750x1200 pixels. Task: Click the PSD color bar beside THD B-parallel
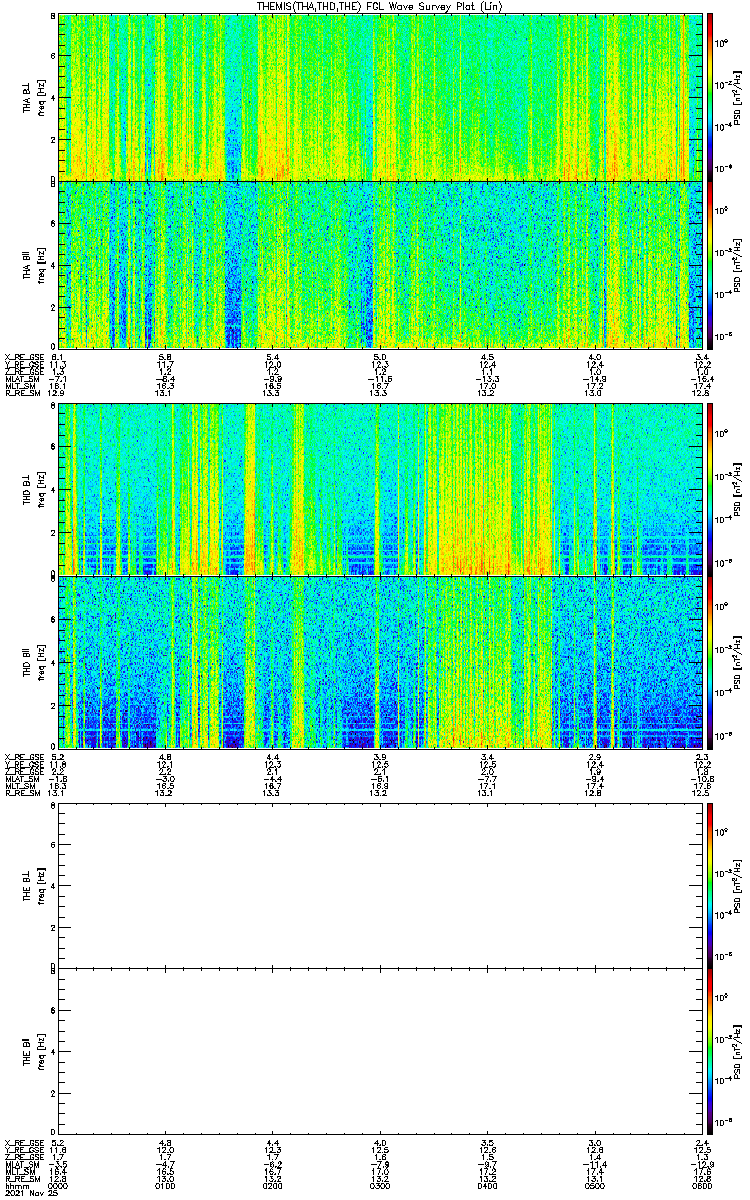click(x=711, y=662)
